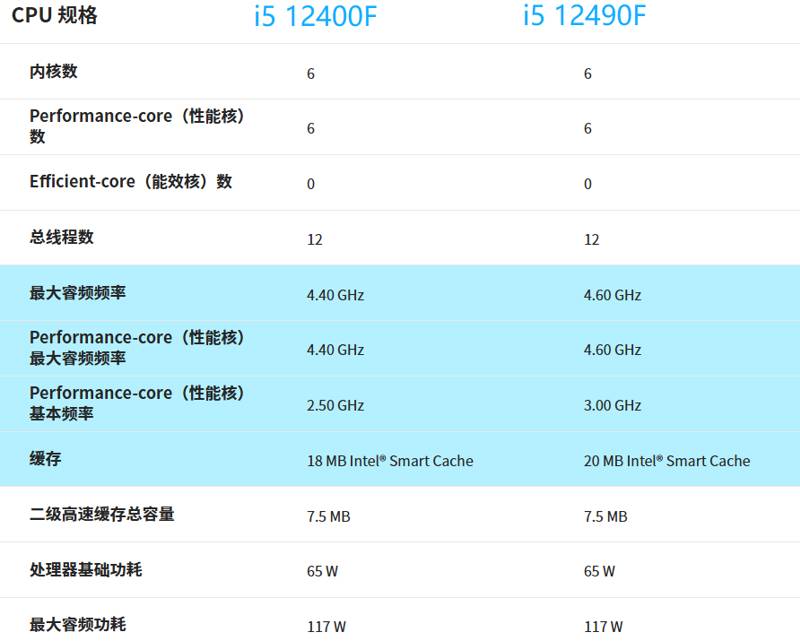
Task: Select the 2.50 GHz base frequency value
Action: [335, 405]
